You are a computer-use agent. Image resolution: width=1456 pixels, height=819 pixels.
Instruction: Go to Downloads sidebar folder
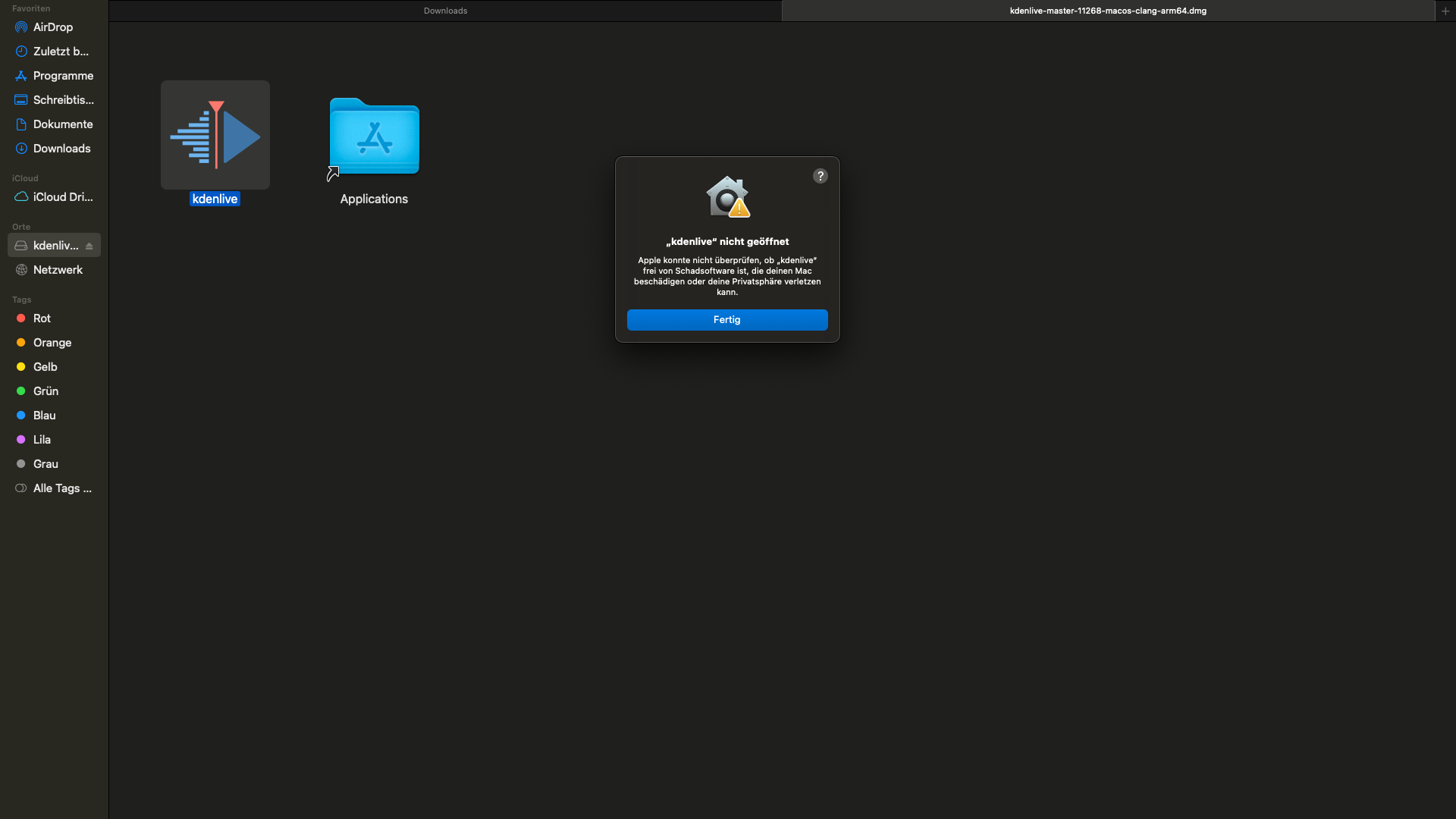[x=61, y=149]
